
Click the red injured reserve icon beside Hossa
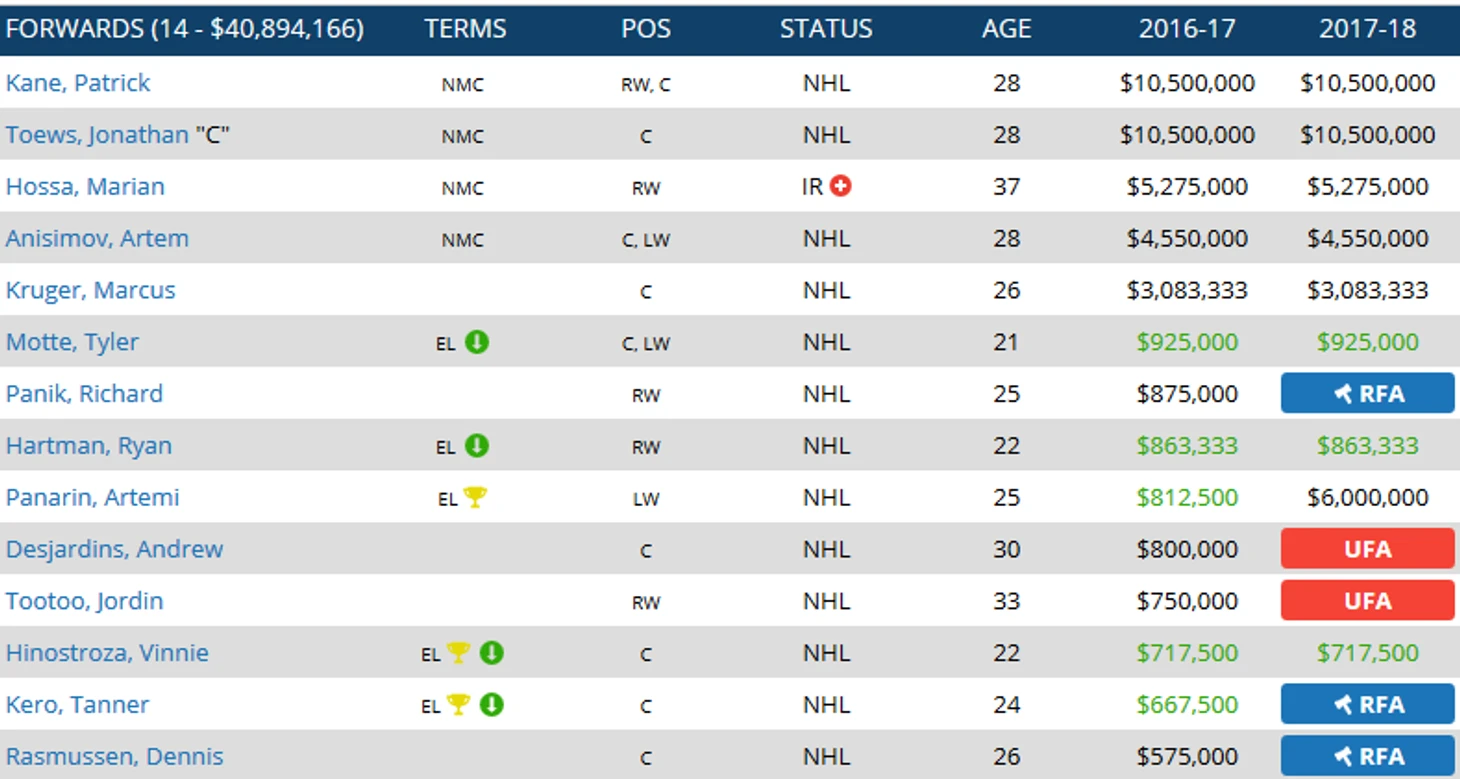point(841,186)
